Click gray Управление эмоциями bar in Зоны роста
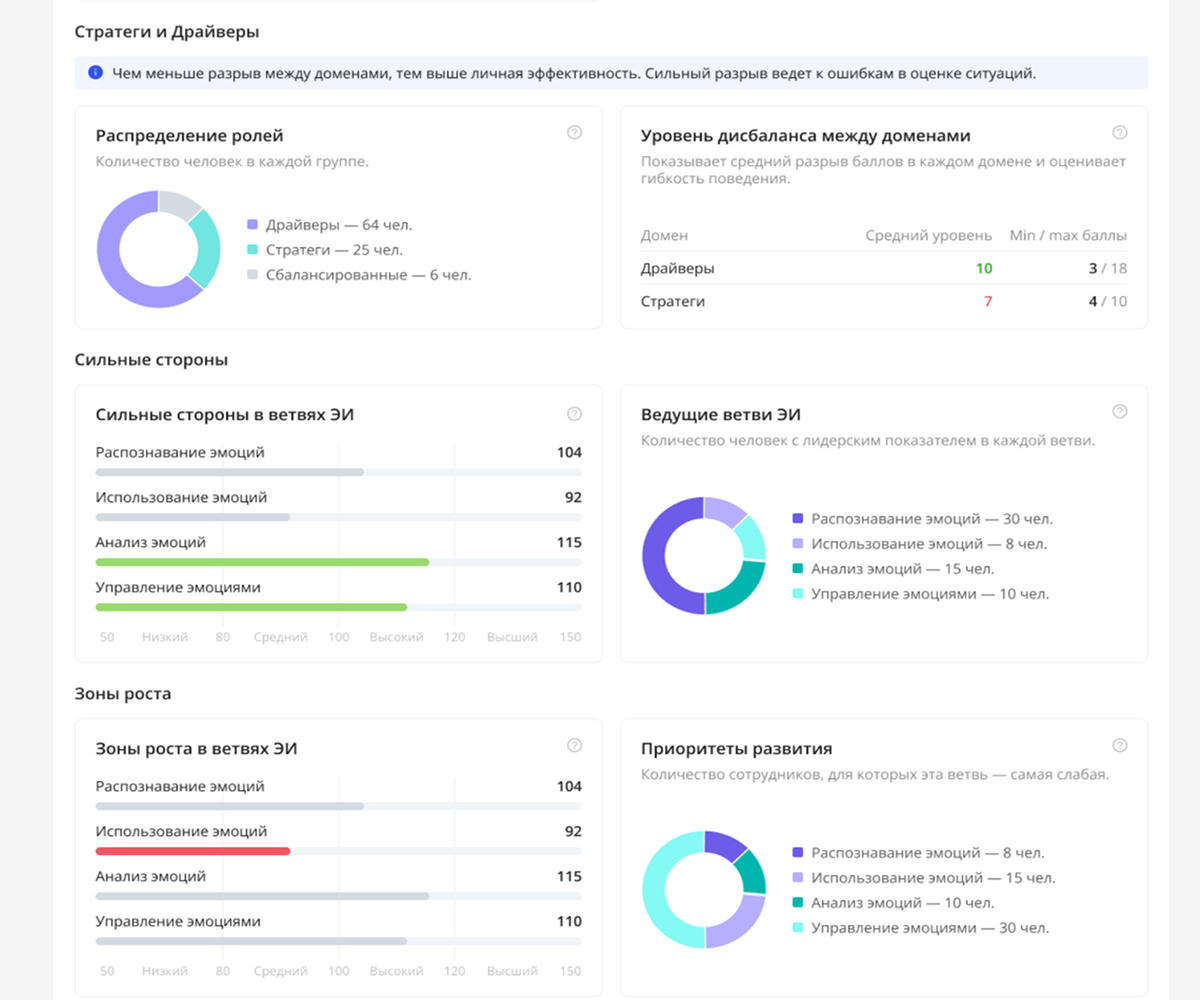1200x1000 pixels. point(252,941)
